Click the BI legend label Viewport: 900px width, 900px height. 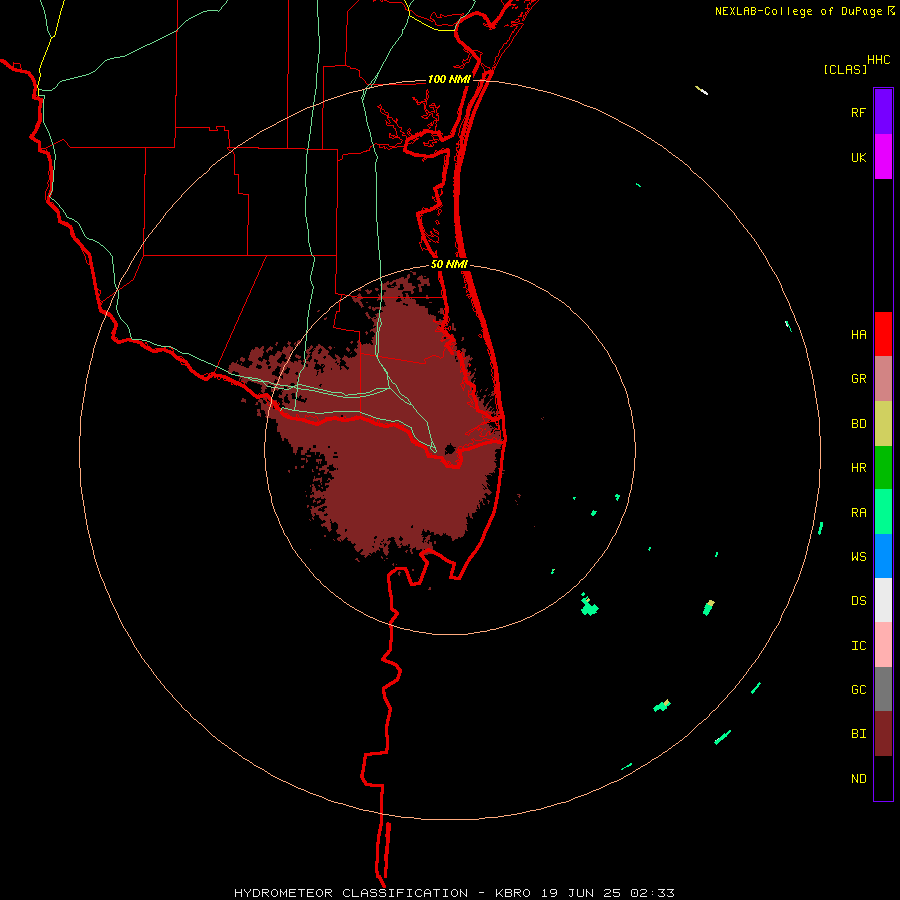click(x=858, y=734)
